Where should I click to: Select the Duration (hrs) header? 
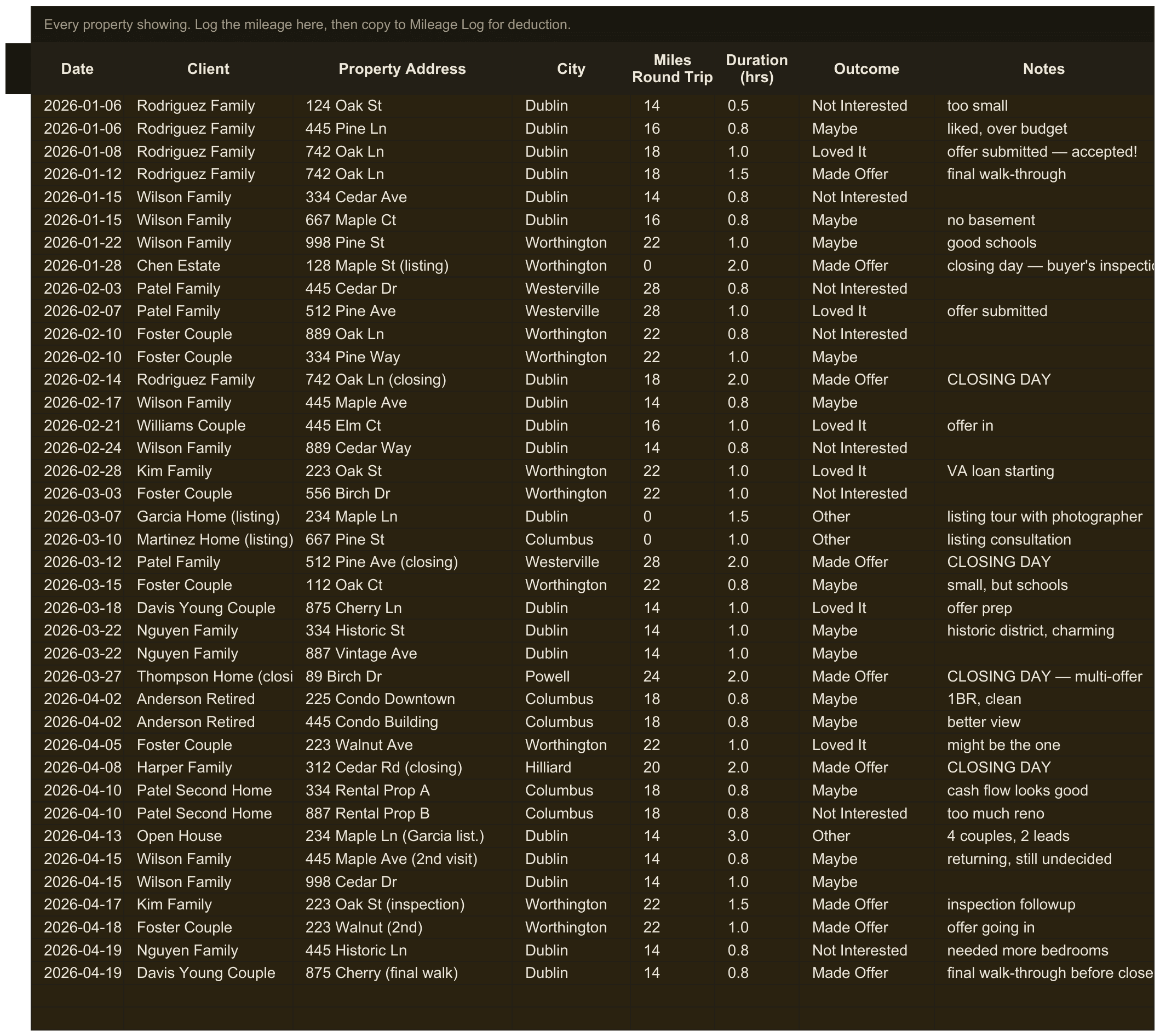point(757,69)
